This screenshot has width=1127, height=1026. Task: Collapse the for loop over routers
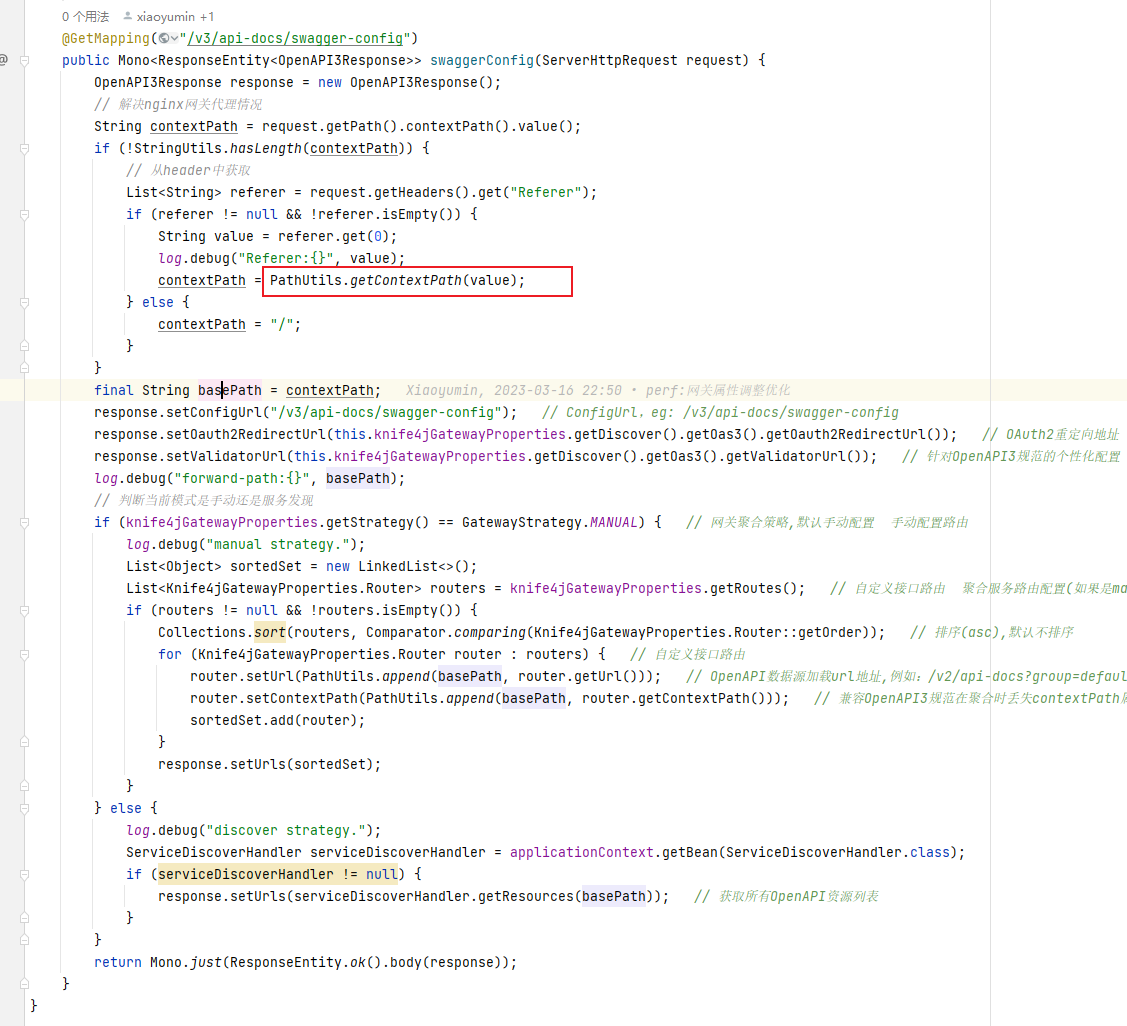pos(22,654)
